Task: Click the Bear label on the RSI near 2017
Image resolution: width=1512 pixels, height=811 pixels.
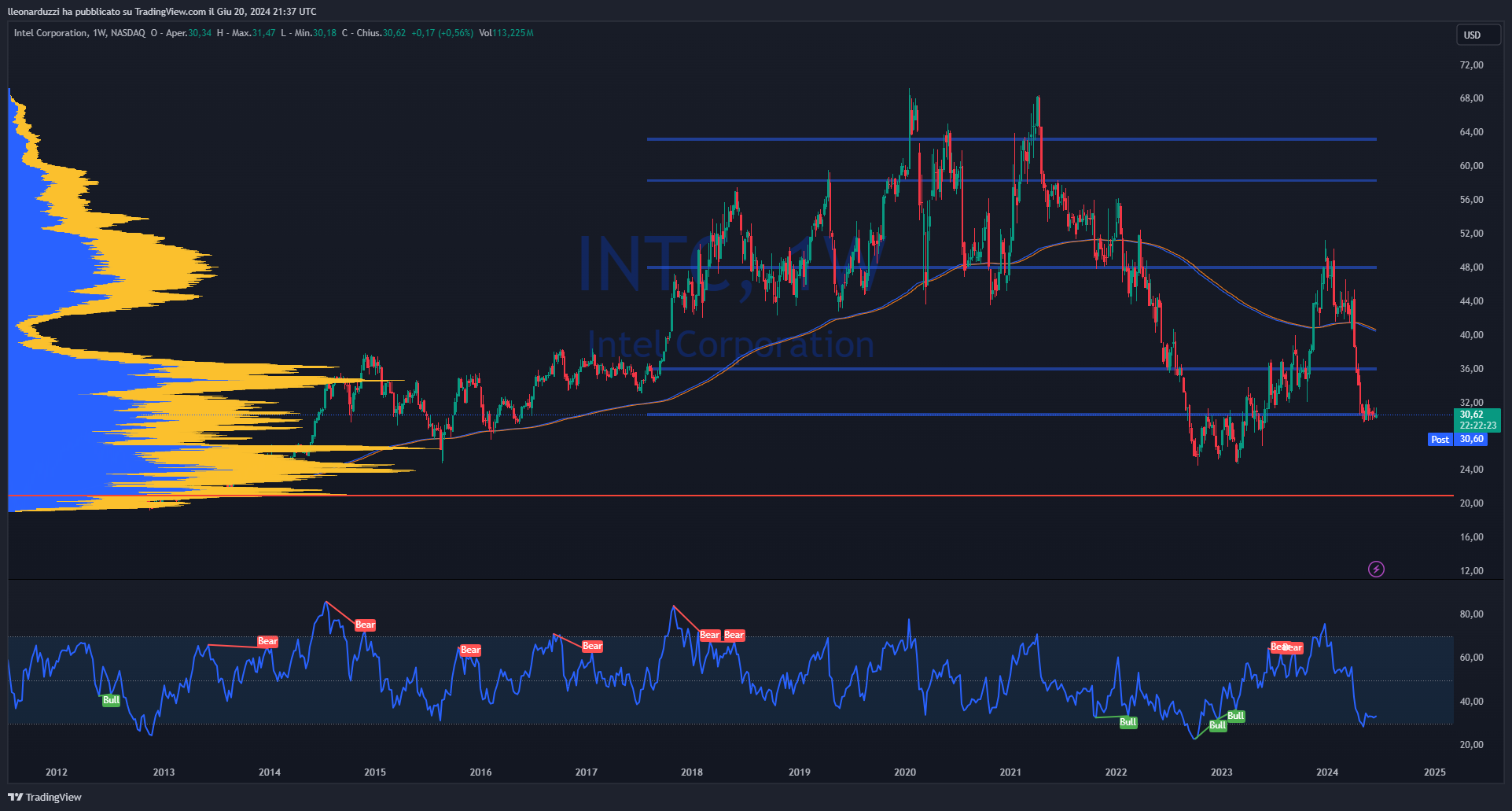Action: pos(592,646)
